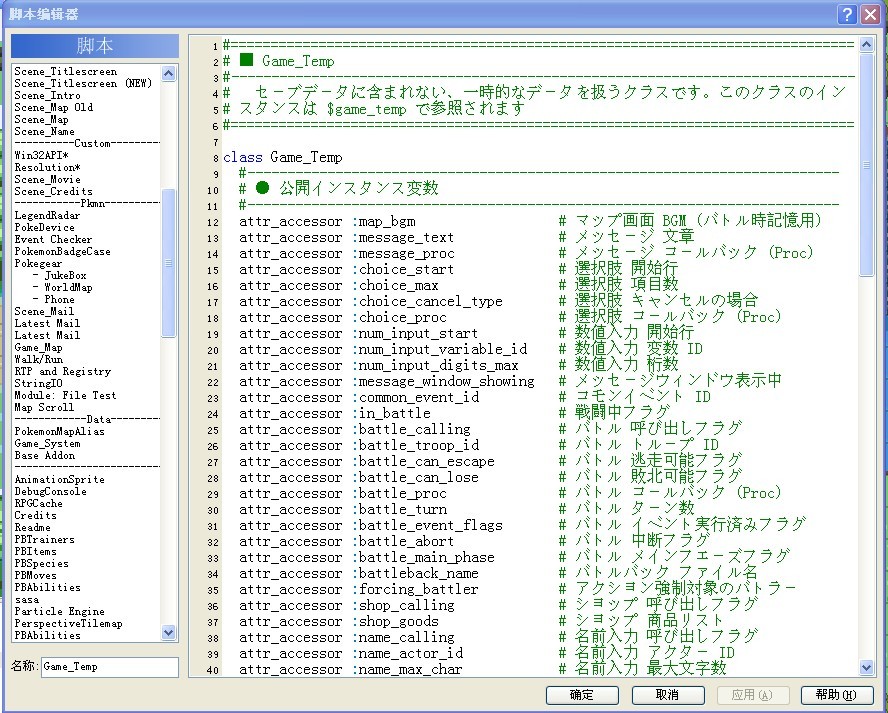This screenshot has height=713, width=888.
Task: Select the StringIO script
Action: 39,383
